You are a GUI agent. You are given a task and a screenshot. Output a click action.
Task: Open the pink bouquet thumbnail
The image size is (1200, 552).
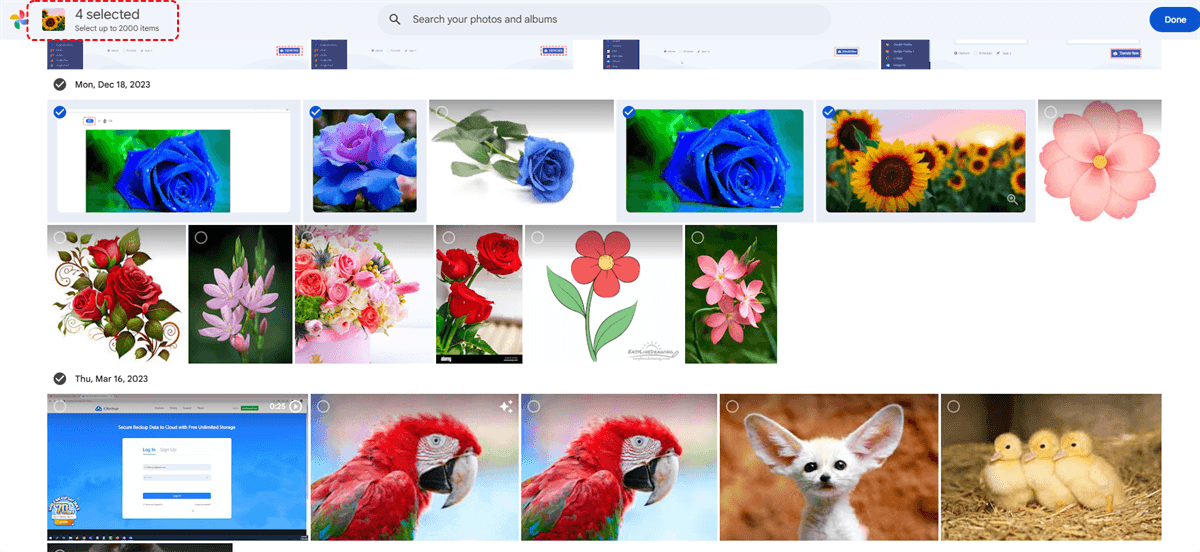tap(364, 294)
